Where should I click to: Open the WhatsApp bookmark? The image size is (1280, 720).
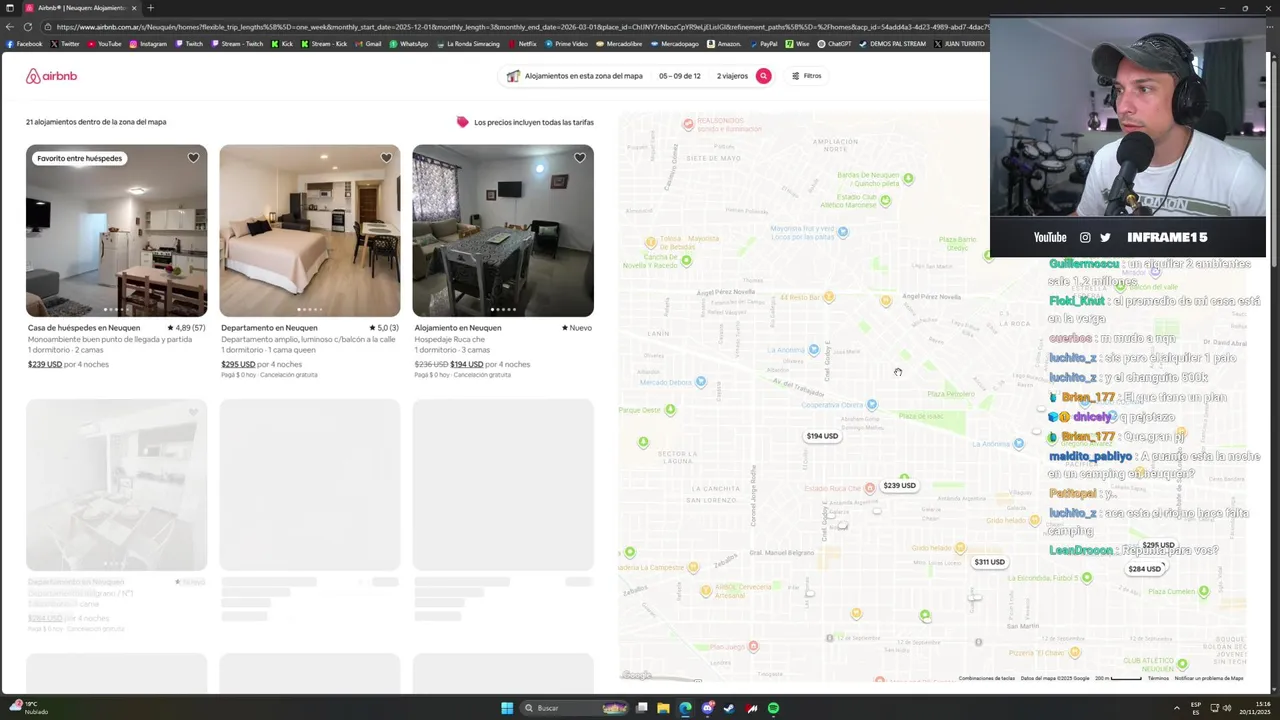[408, 44]
